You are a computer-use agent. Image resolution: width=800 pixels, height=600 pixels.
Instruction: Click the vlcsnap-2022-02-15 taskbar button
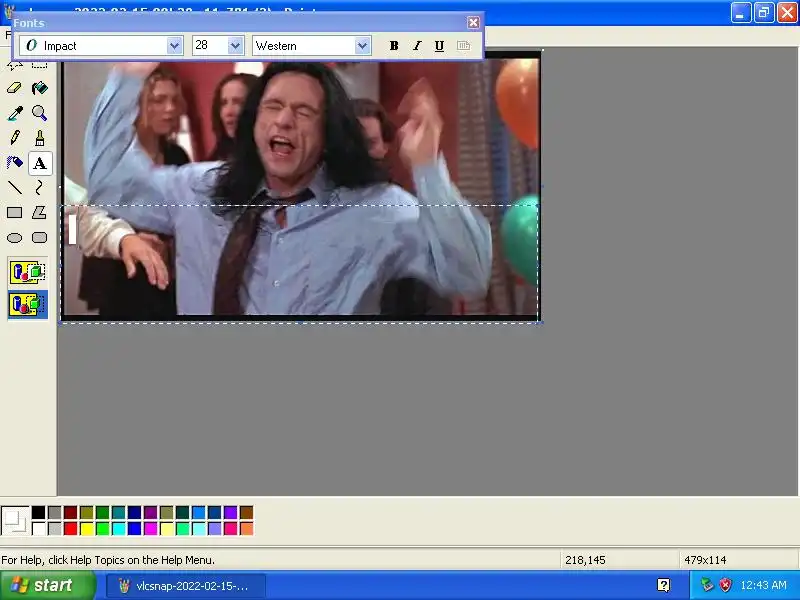(x=186, y=586)
